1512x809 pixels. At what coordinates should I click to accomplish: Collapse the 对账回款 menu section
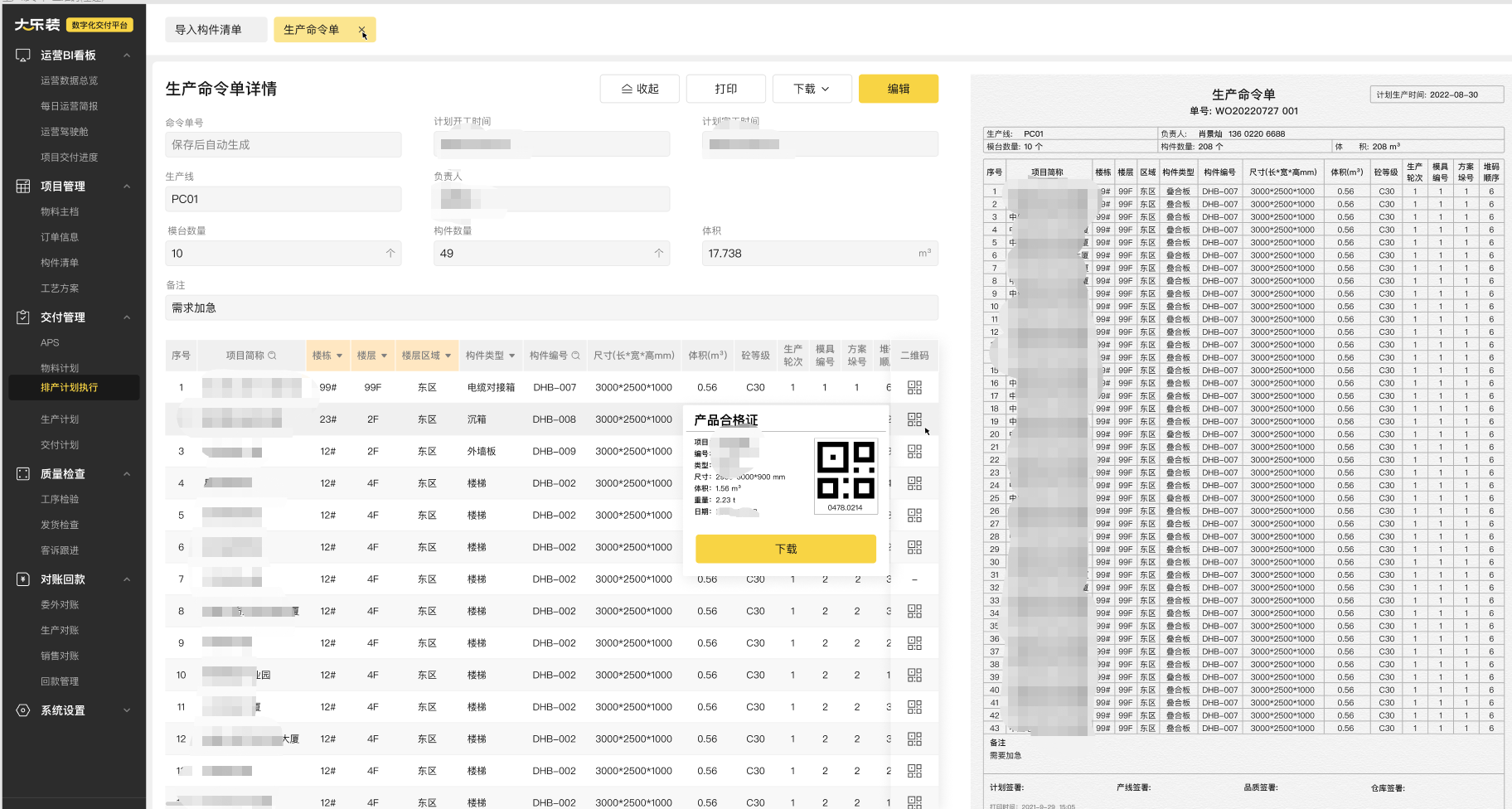click(x=127, y=579)
